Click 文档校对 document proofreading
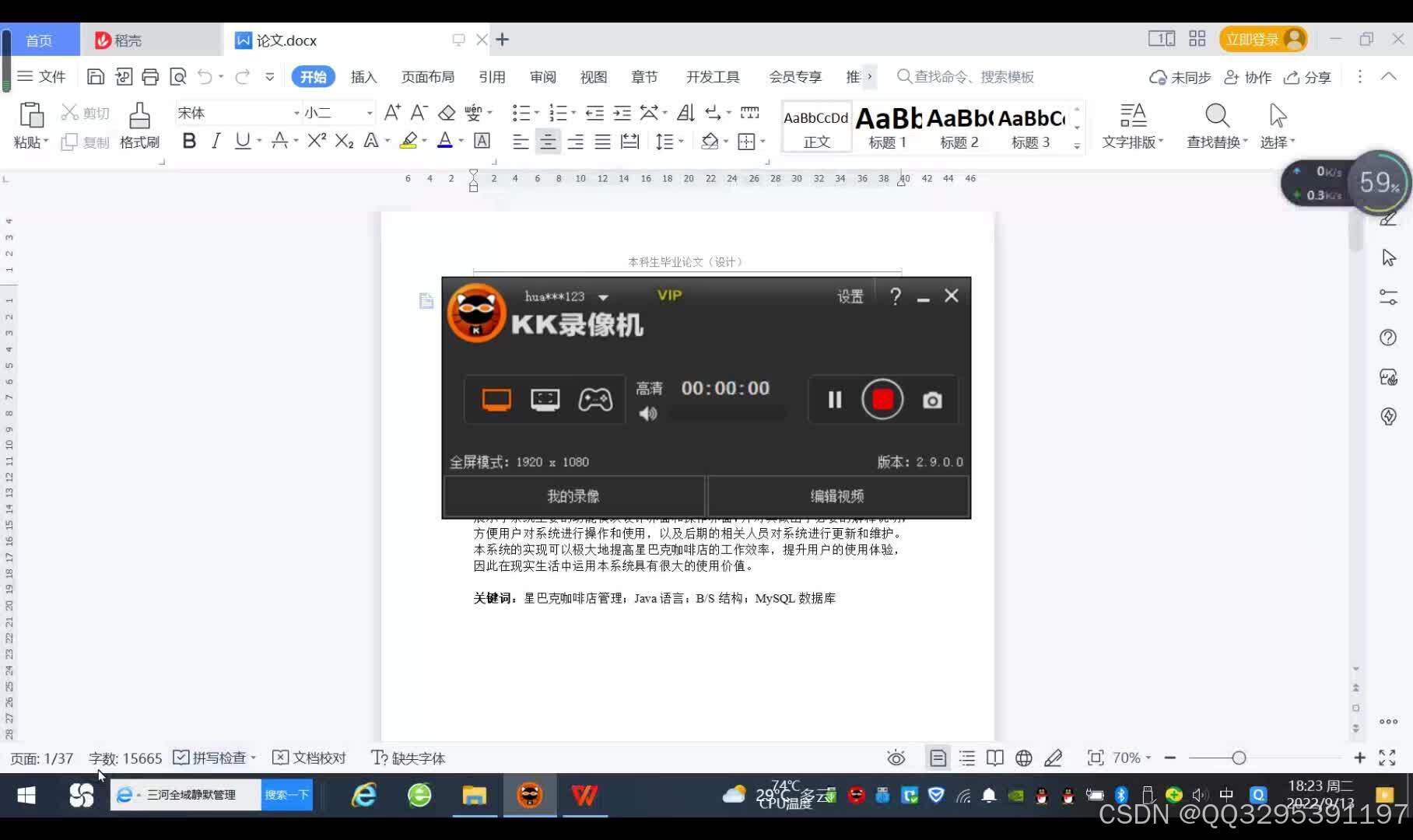Image resolution: width=1413 pixels, height=840 pixels. coord(310,758)
